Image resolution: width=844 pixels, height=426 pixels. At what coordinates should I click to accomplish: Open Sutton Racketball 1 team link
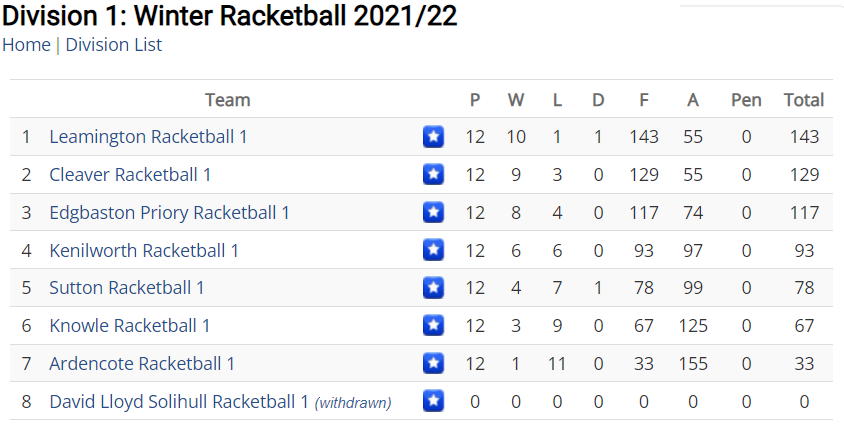coord(126,288)
